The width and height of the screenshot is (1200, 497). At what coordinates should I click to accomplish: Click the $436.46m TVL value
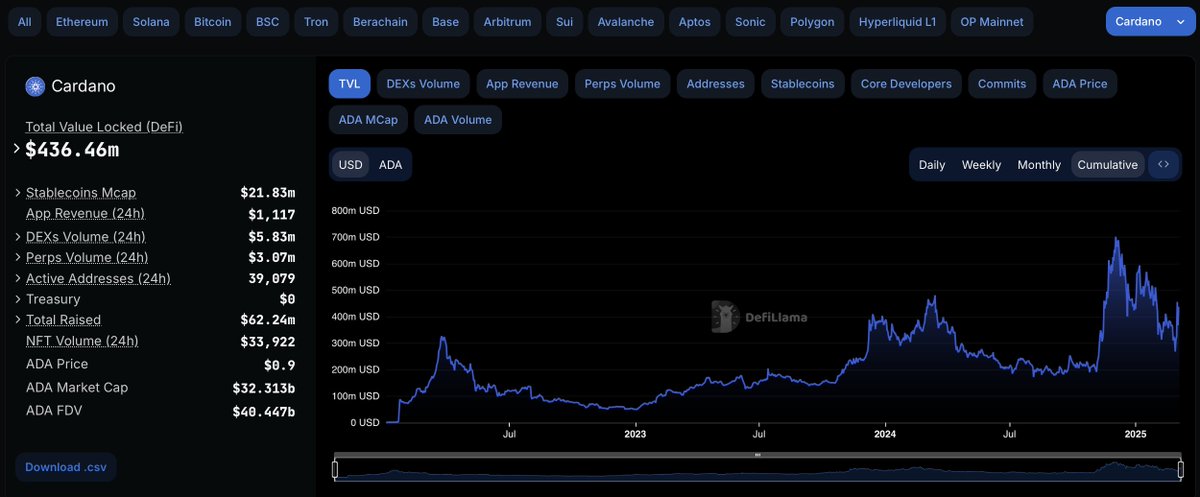pos(72,150)
